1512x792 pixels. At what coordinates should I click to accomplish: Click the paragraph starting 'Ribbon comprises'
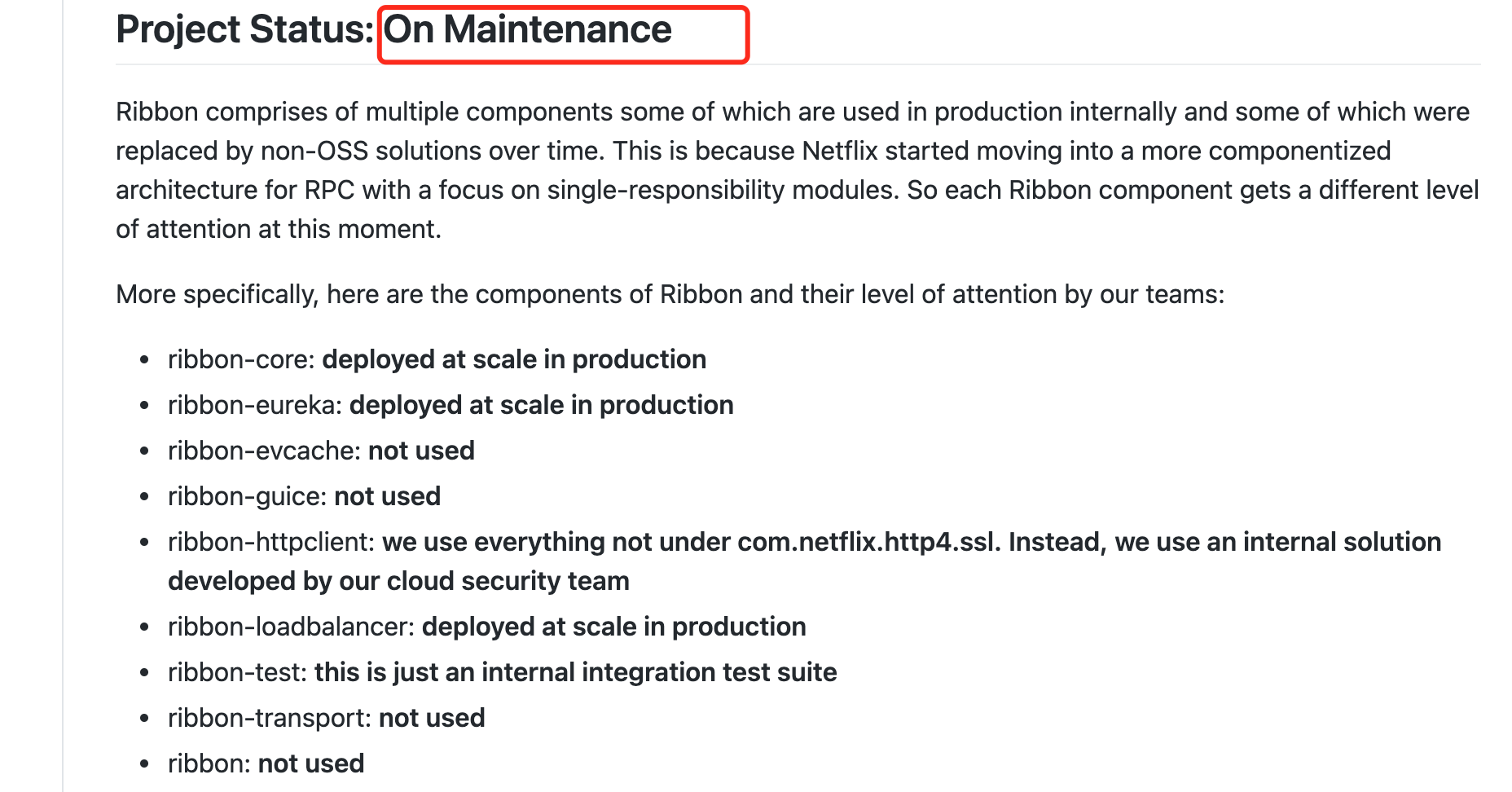[x=797, y=170]
